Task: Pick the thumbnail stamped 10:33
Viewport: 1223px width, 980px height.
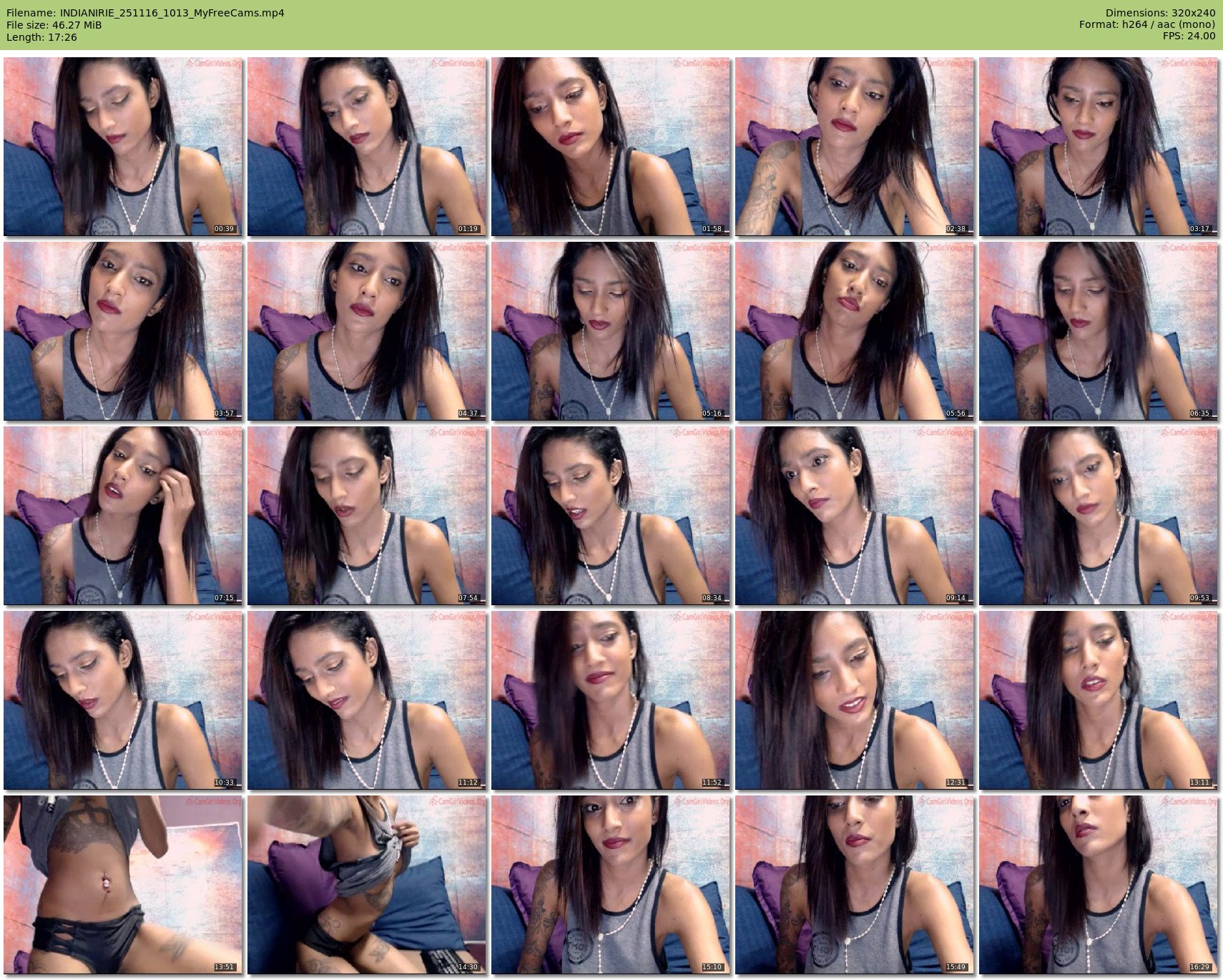Action: pyautogui.click(x=123, y=700)
